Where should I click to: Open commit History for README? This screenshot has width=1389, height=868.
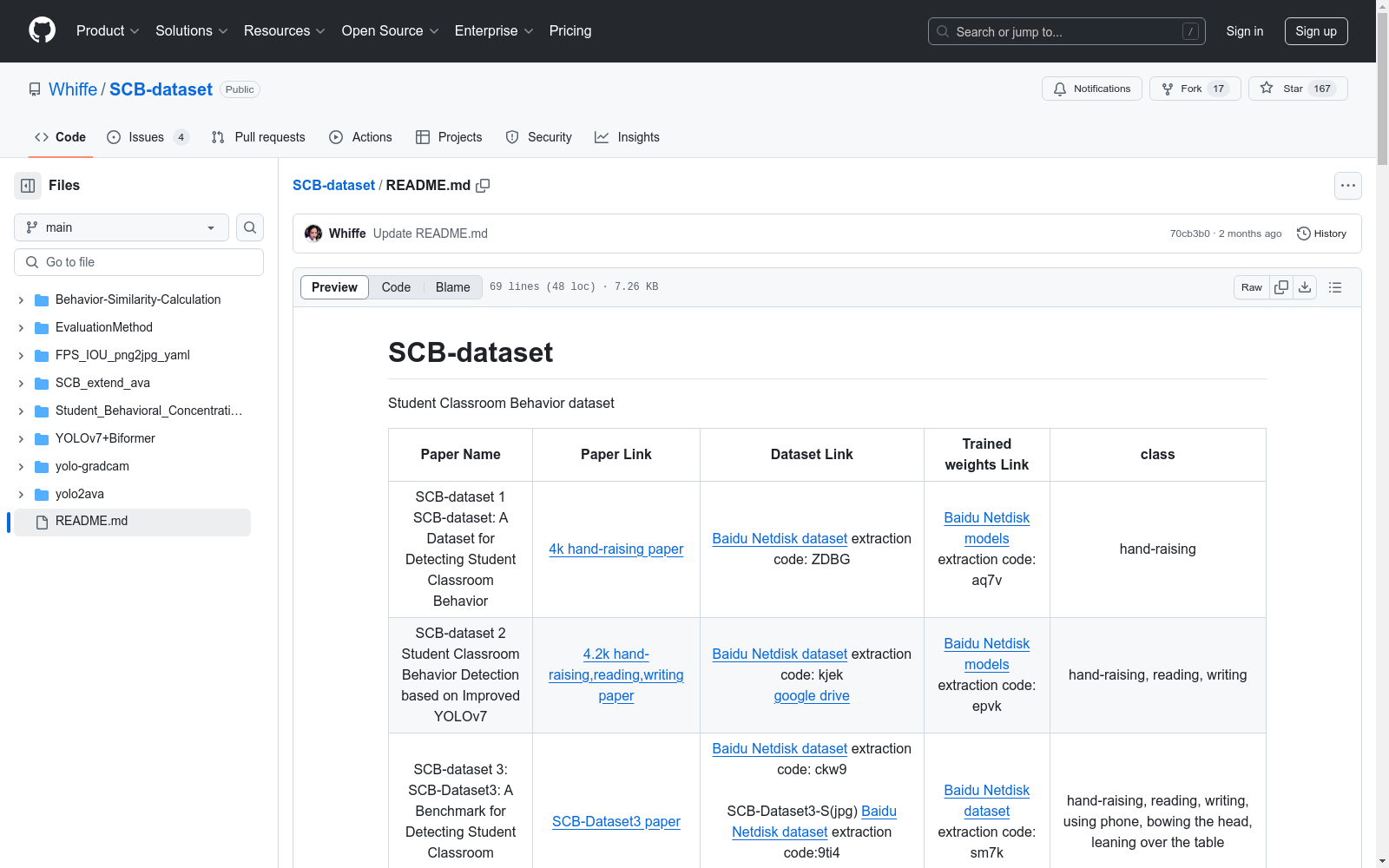1321,233
